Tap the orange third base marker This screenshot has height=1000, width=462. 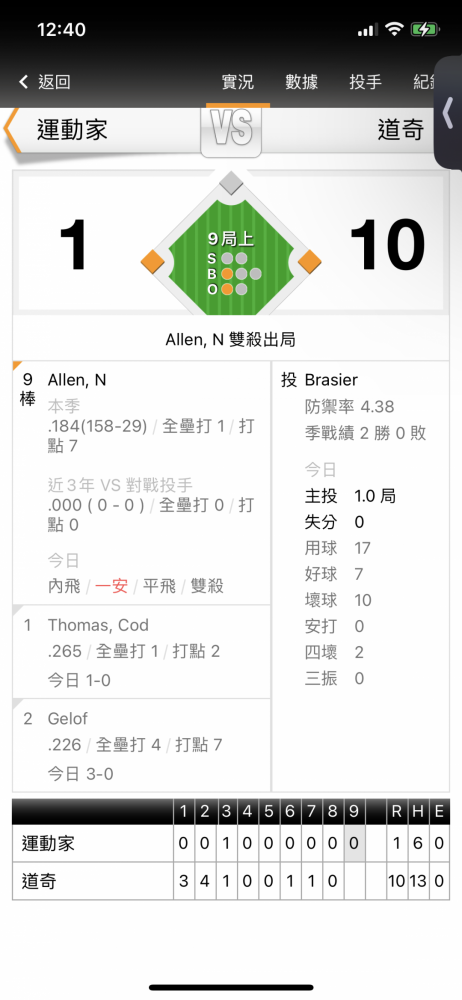click(x=153, y=261)
